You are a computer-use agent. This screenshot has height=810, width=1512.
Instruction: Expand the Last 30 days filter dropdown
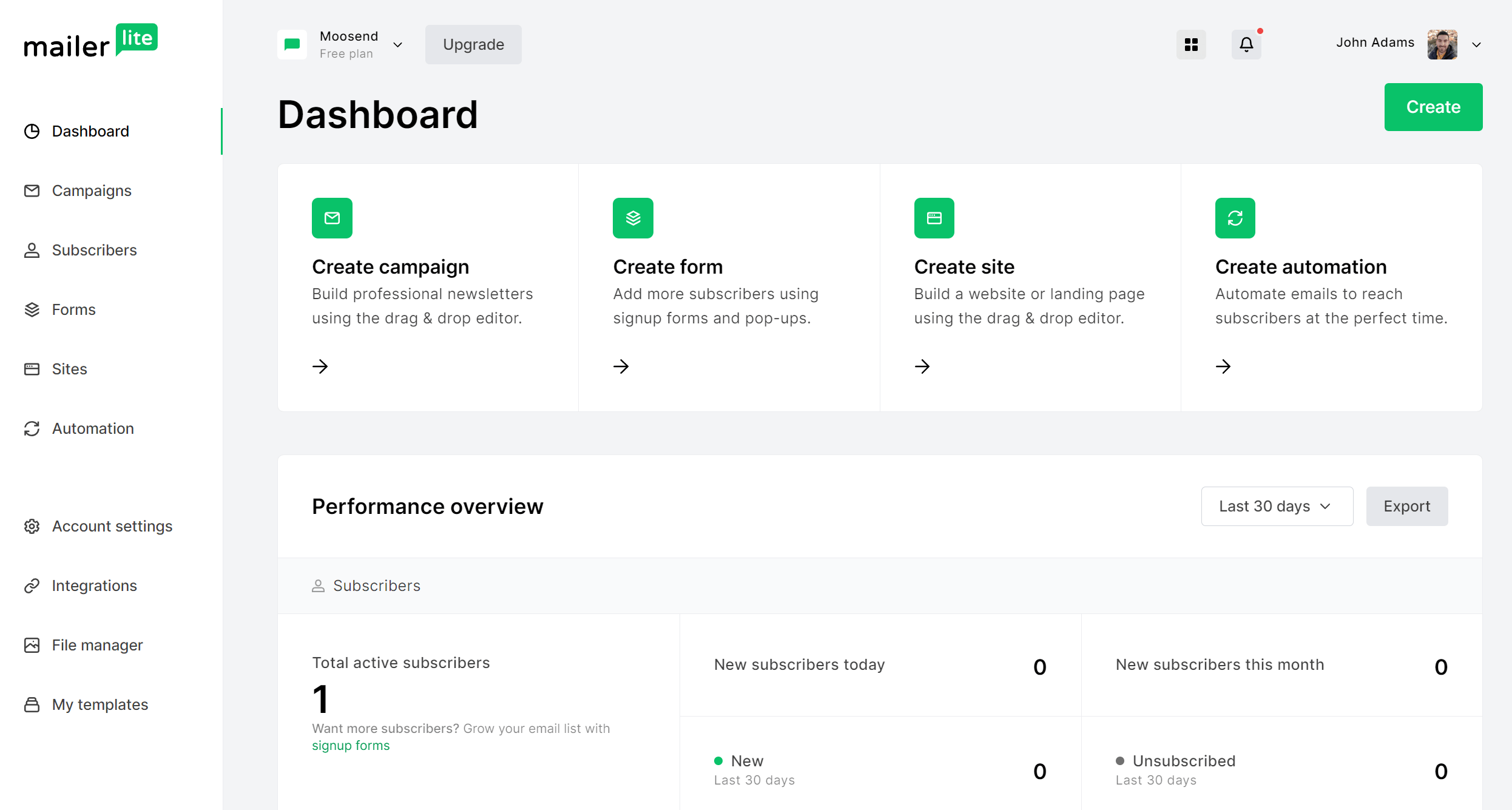click(x=1275, y=506)
